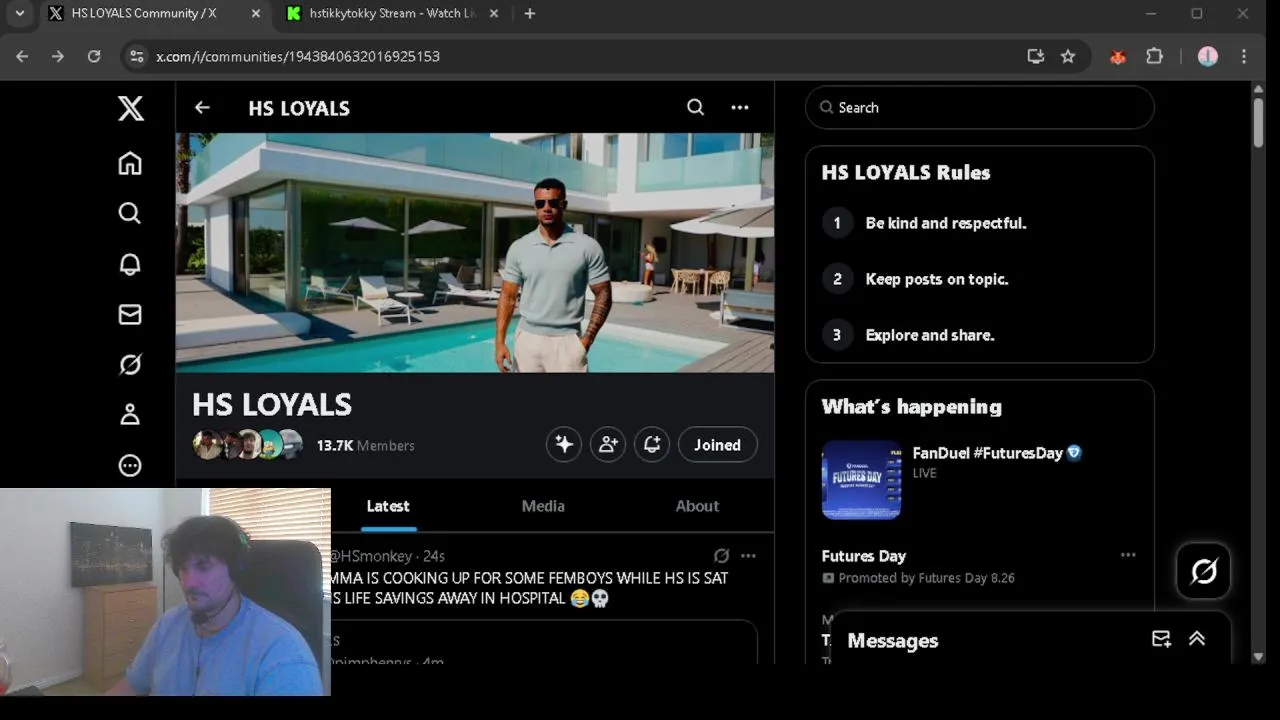Viewport: 1280px width, 720px height.
Task: Open FanDuel #FuturesDay live thumbnail
Action: pos(861,480)
